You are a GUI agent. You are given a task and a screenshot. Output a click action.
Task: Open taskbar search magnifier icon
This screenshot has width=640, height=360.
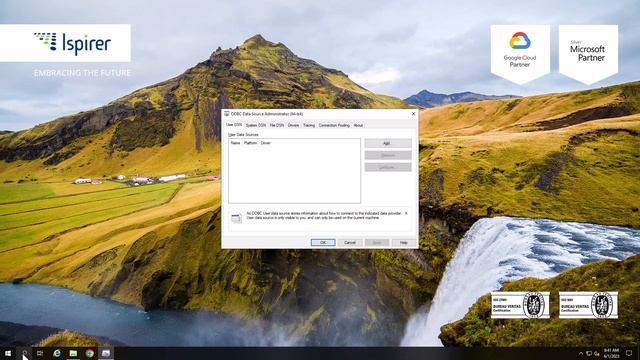(x=24, y=353)
